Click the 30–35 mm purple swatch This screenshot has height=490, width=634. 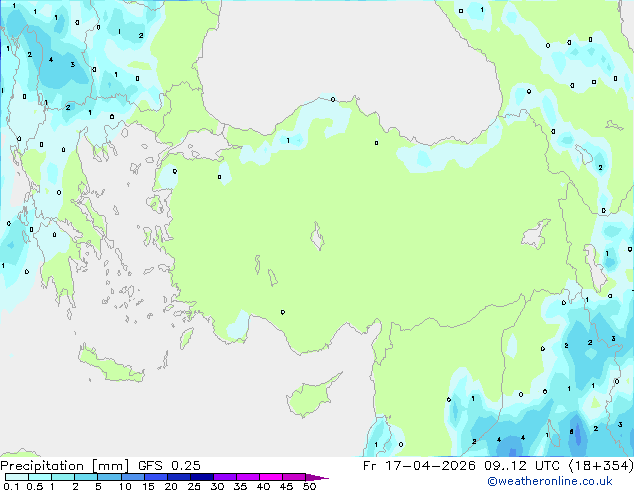224,477
